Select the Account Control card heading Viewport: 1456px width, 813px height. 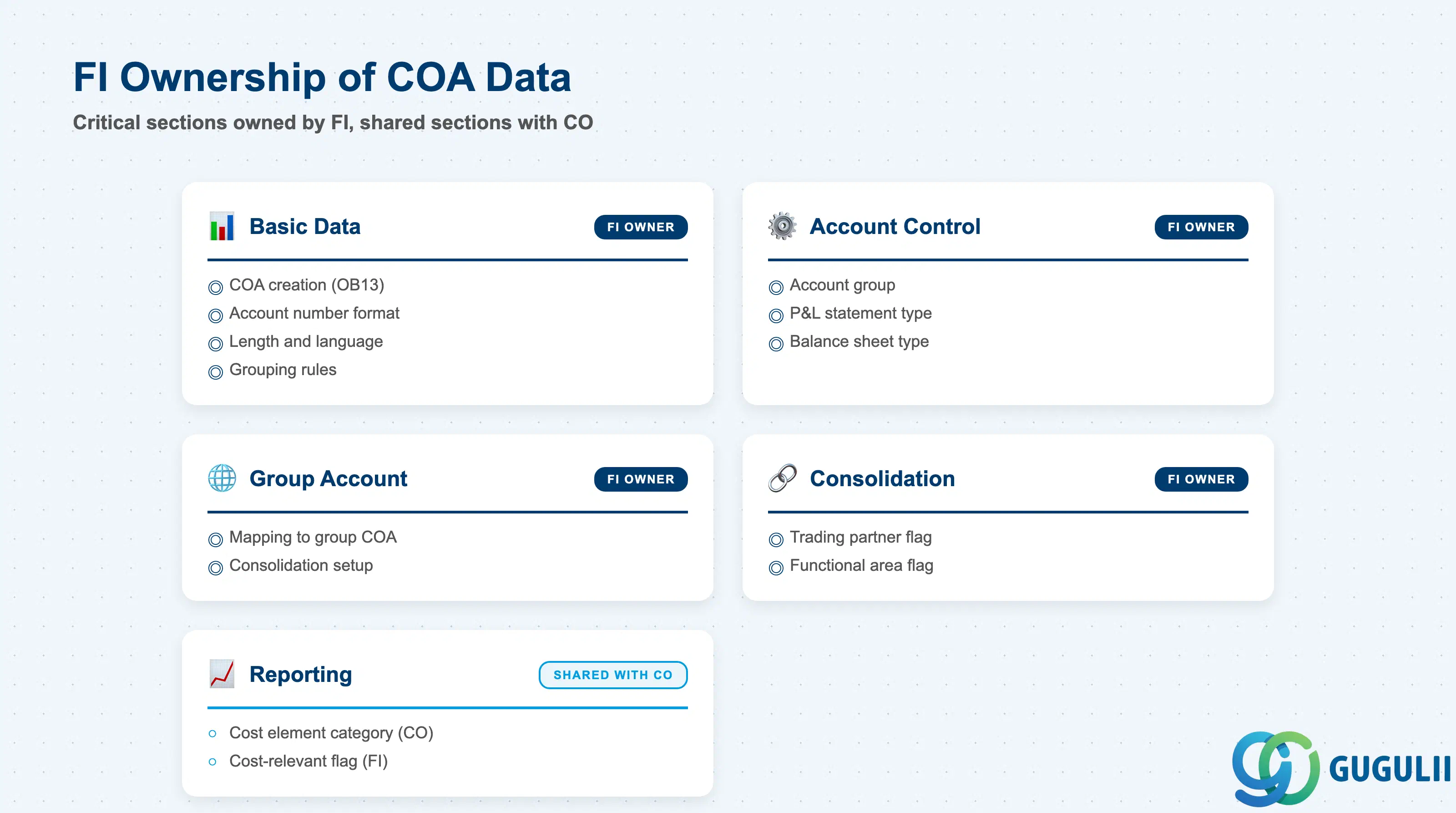pos(895,226)
